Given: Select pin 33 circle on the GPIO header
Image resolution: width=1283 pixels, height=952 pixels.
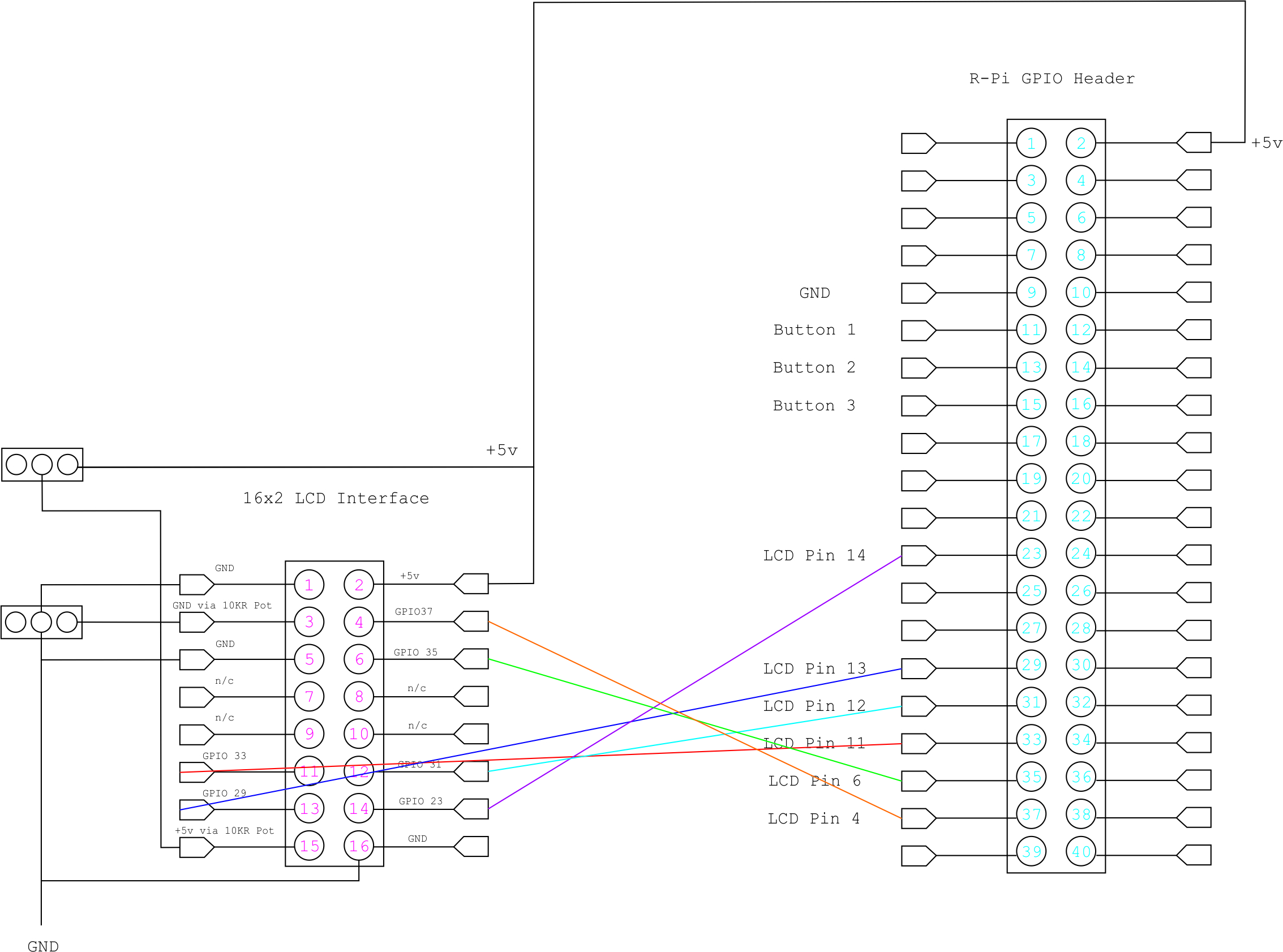Looking at the screenshot, I should coord(1031,740).
